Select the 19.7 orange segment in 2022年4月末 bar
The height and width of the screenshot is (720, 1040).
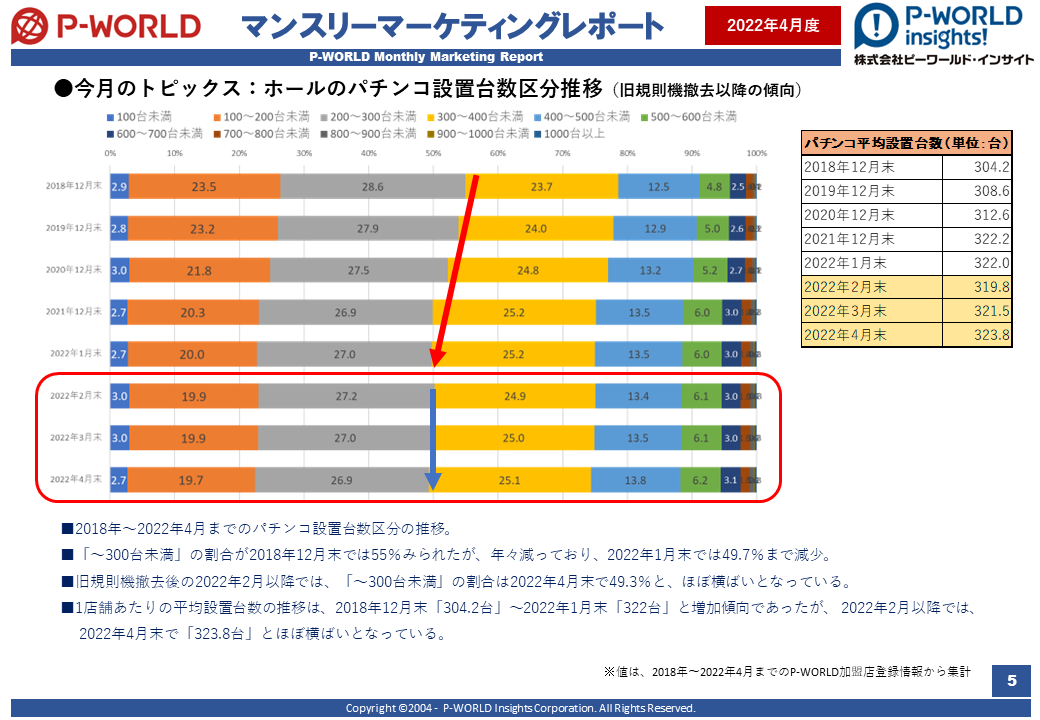(192, 480)
